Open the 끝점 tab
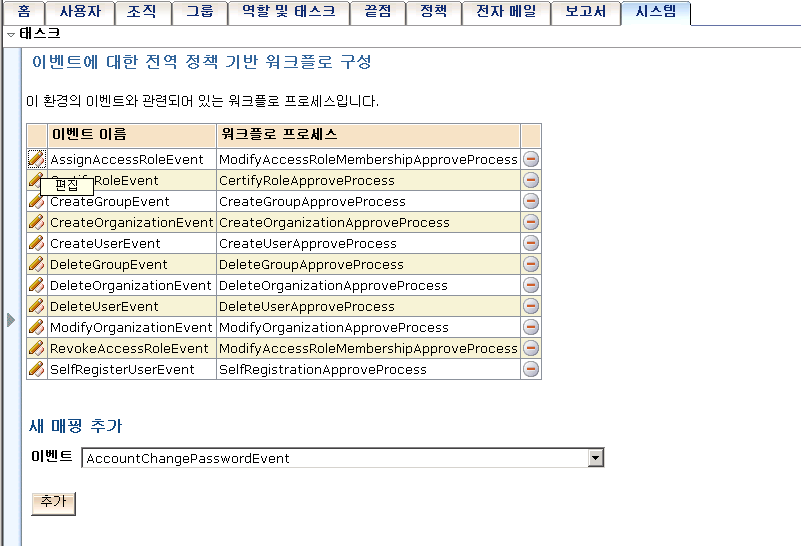Image resolution: width=801 pixels, height=546 pixels. pyautogui.click(x=378, y=12)
